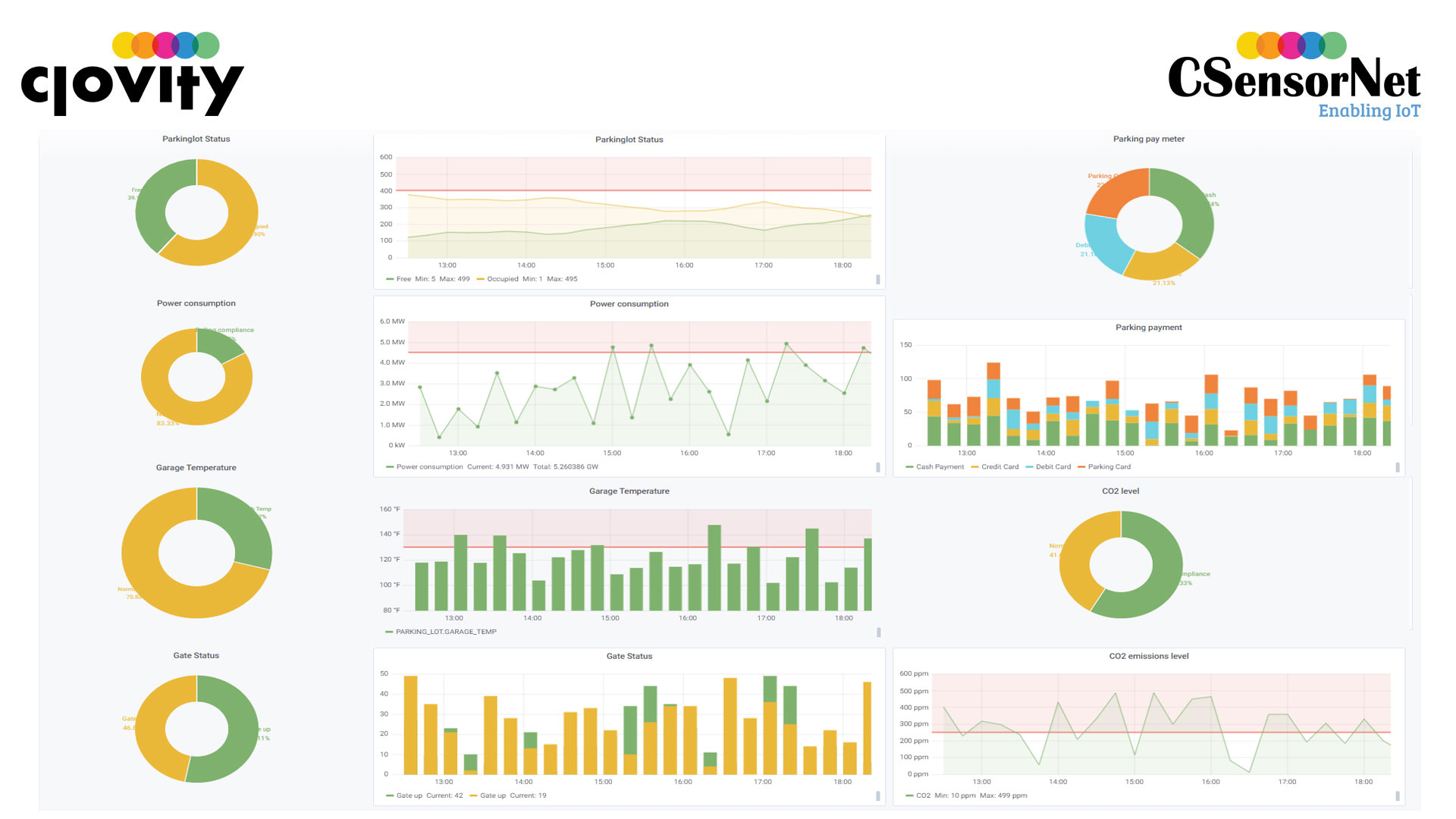Viewport: 1456px width, 819px height.
Task: Click legend scrollbar in Gate Status bar chart
Action: pos(878,796)
